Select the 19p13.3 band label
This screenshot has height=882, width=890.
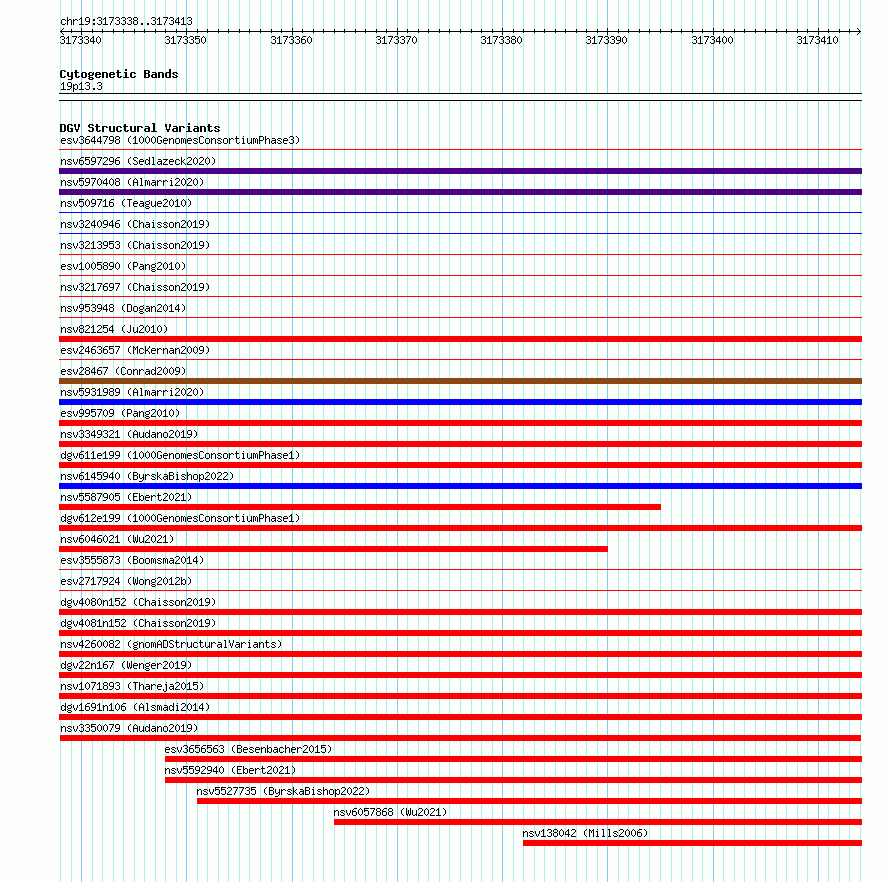pos(81,86)
